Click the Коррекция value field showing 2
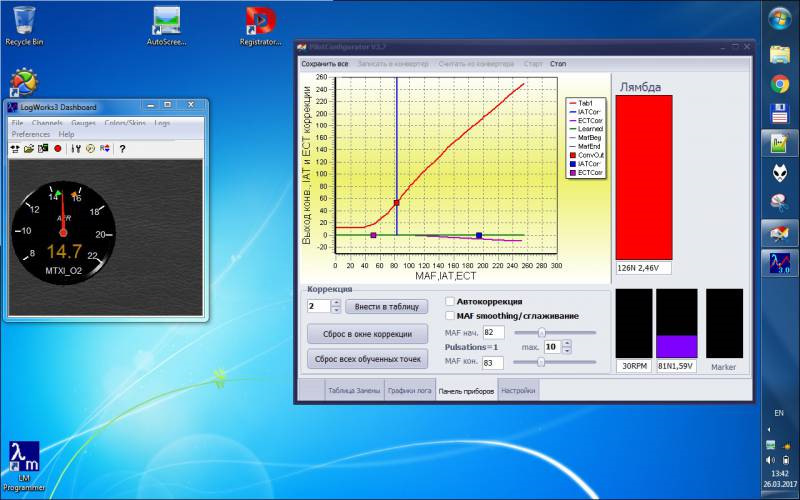The image size is (800, 500). pos(319,306)
